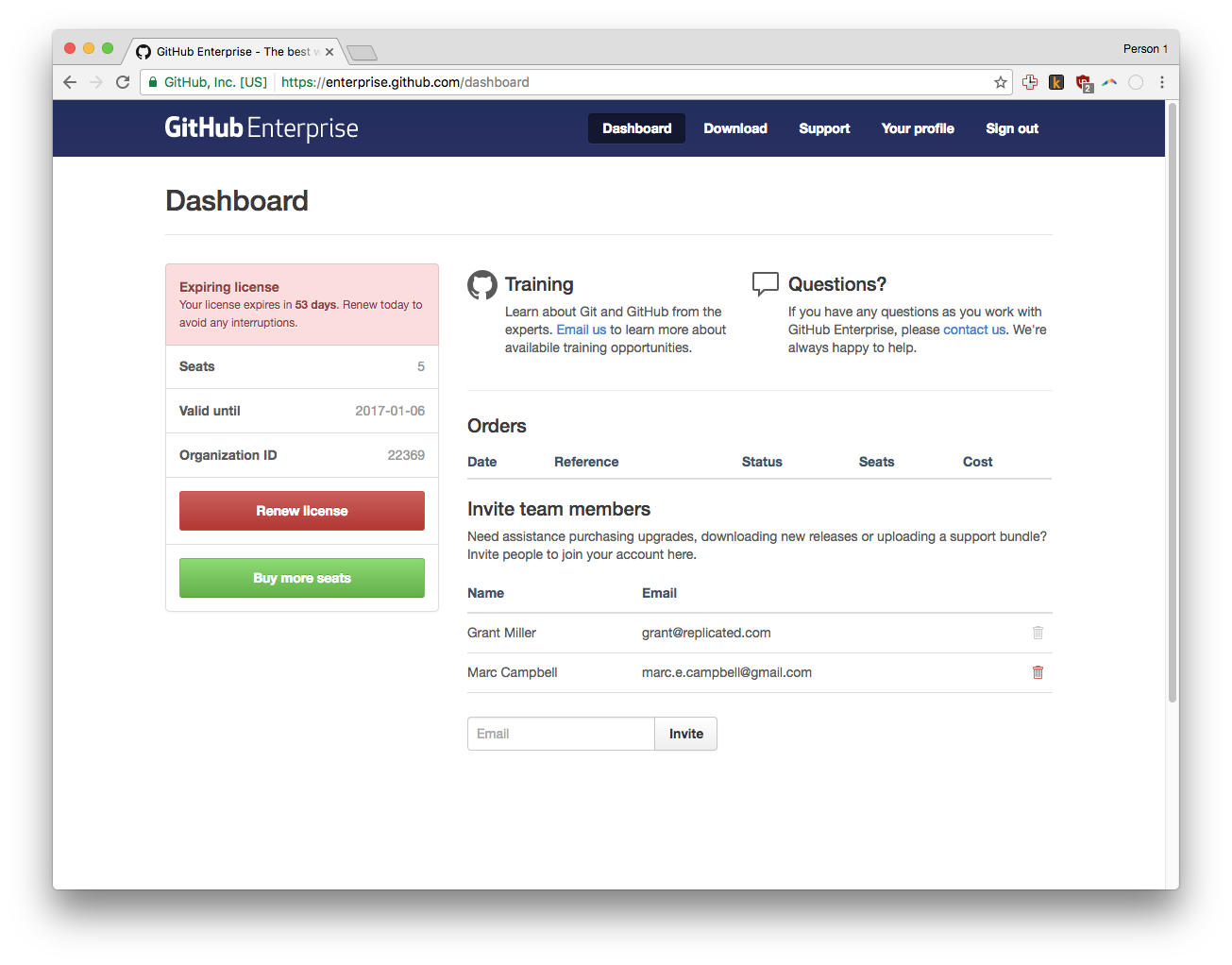
Task: Focus the Email invite input field
Action: (x=561, y=734)
